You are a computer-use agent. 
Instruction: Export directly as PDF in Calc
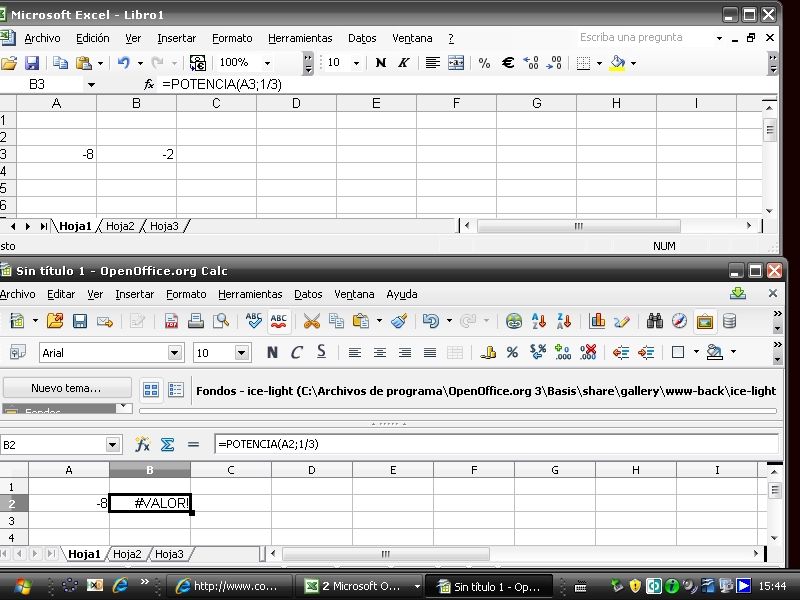pyautogui.click(x=171, y=321)
